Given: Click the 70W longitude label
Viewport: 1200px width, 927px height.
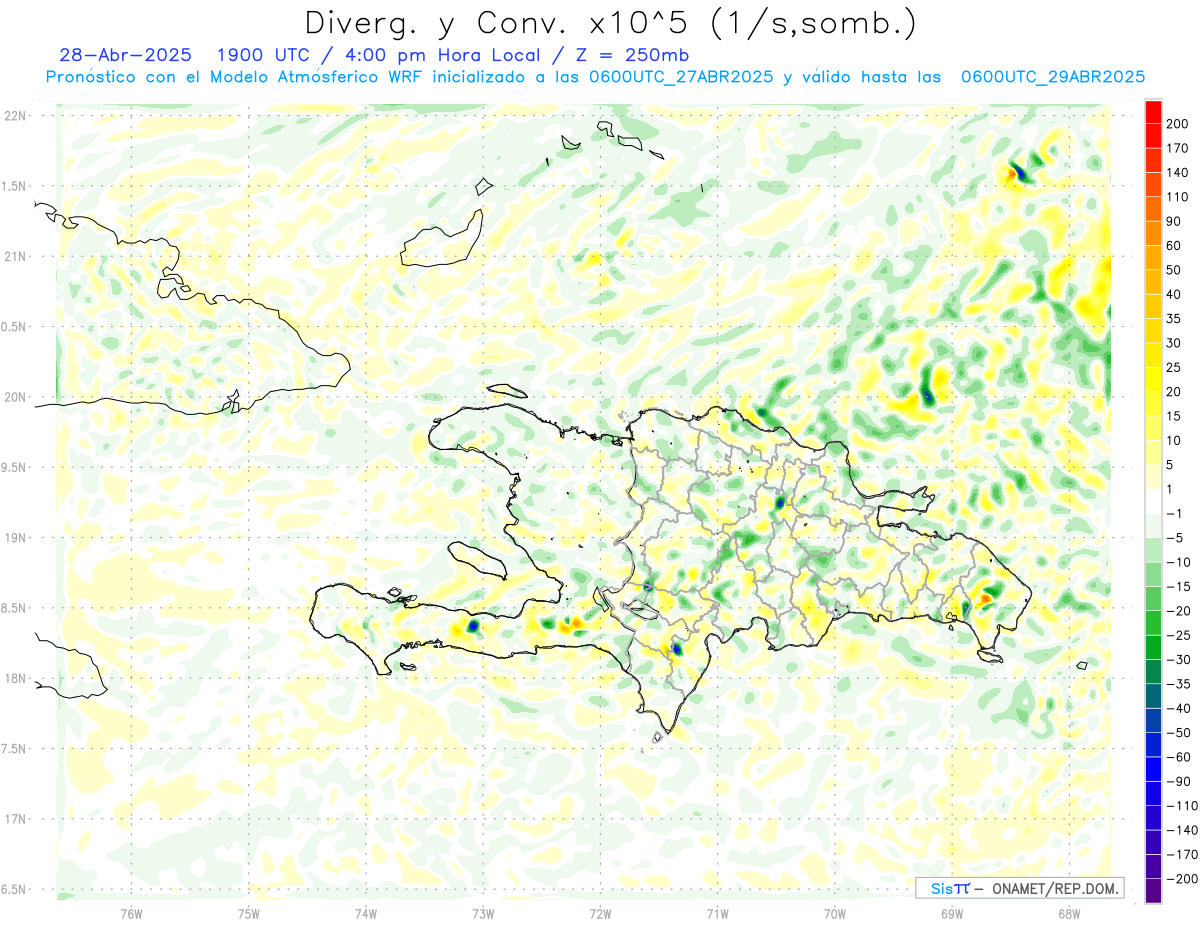Looking at the screenshot, I should pos(835,913).
